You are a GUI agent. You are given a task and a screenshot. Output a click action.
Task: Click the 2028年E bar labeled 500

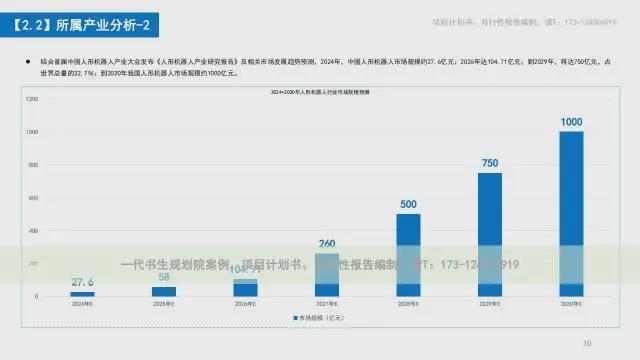(x=408, y=255)
